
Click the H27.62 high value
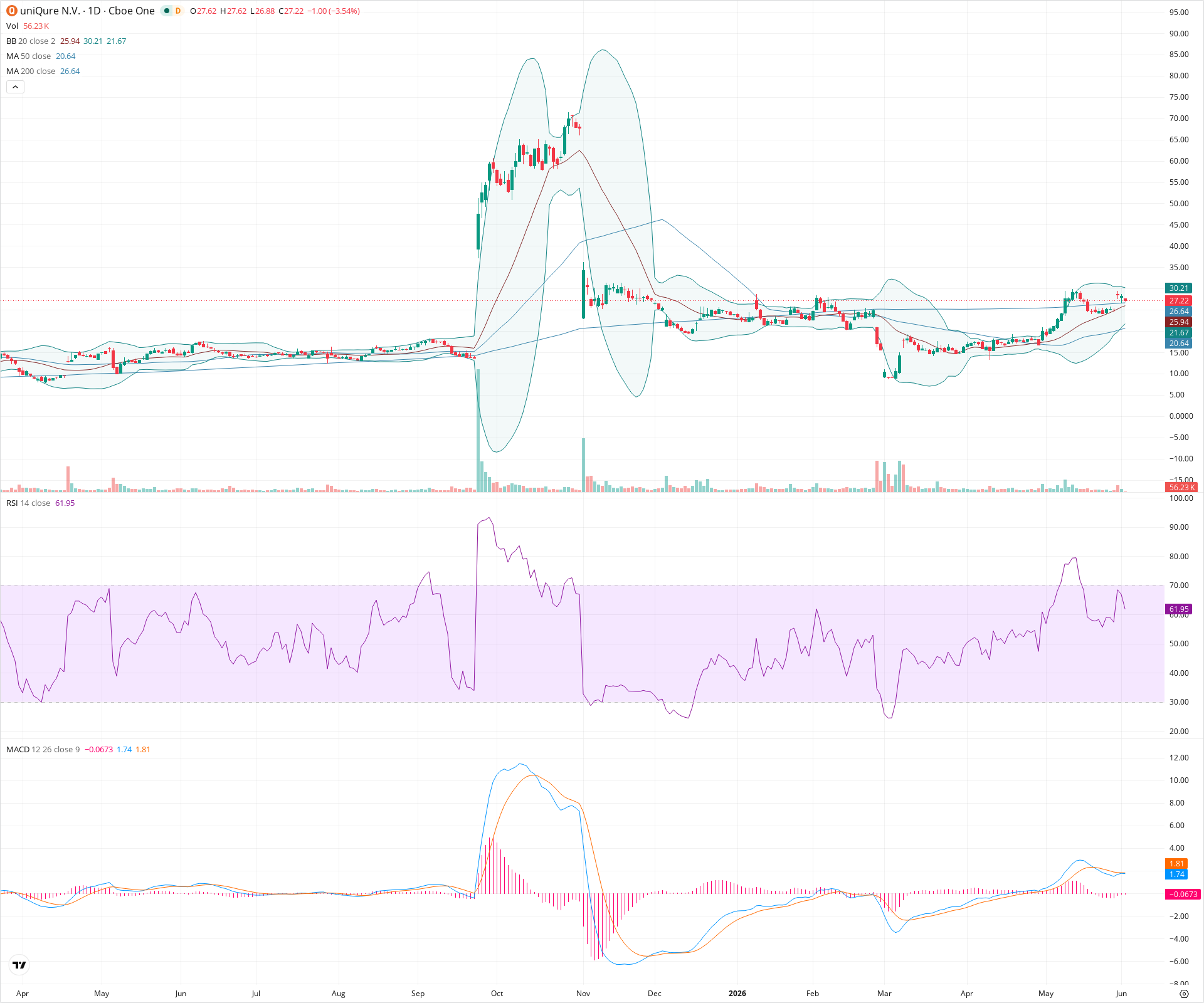(233, 11)
